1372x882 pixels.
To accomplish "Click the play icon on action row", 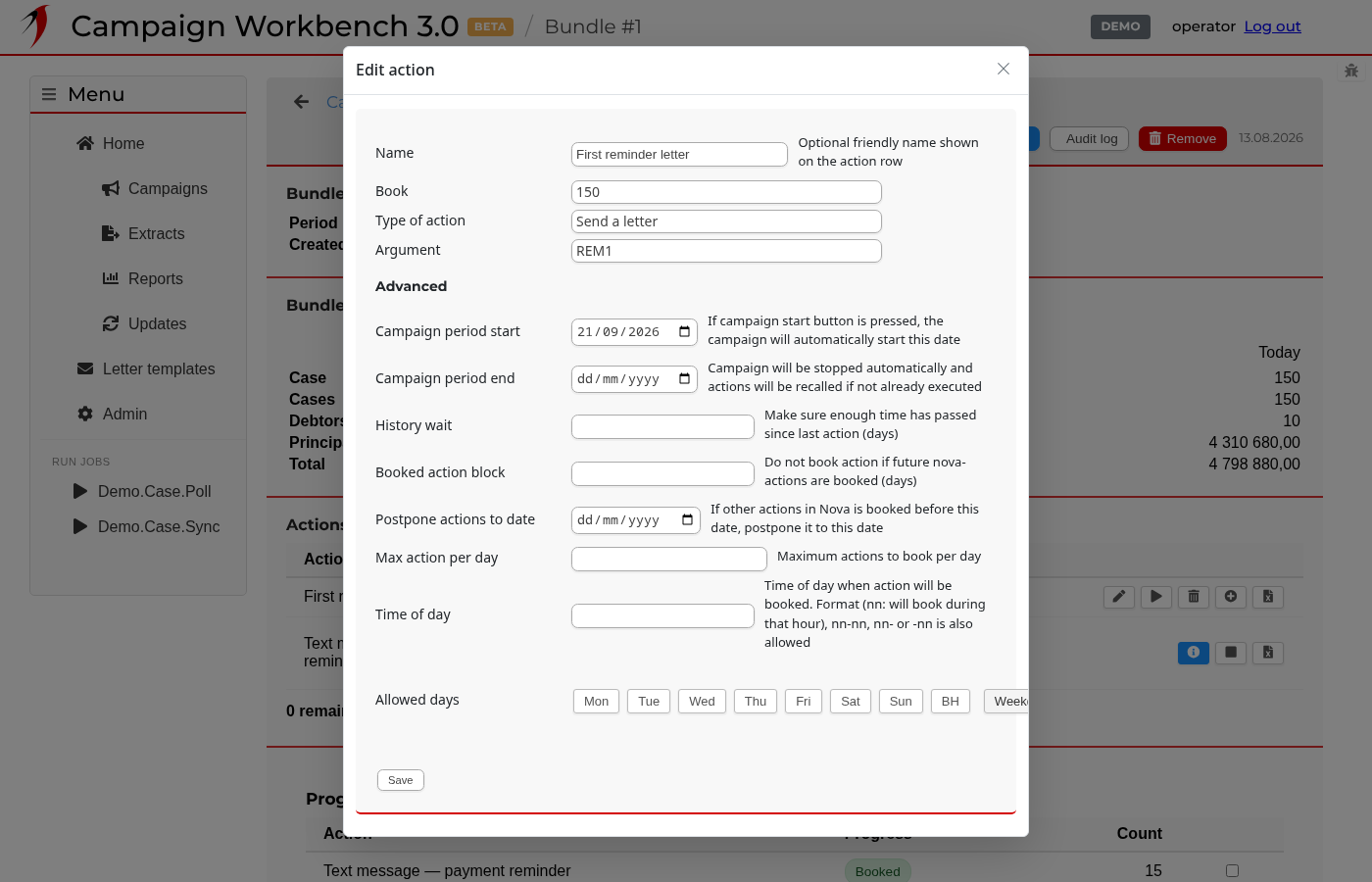I will pyautogui.click(x=1156, y=597).
